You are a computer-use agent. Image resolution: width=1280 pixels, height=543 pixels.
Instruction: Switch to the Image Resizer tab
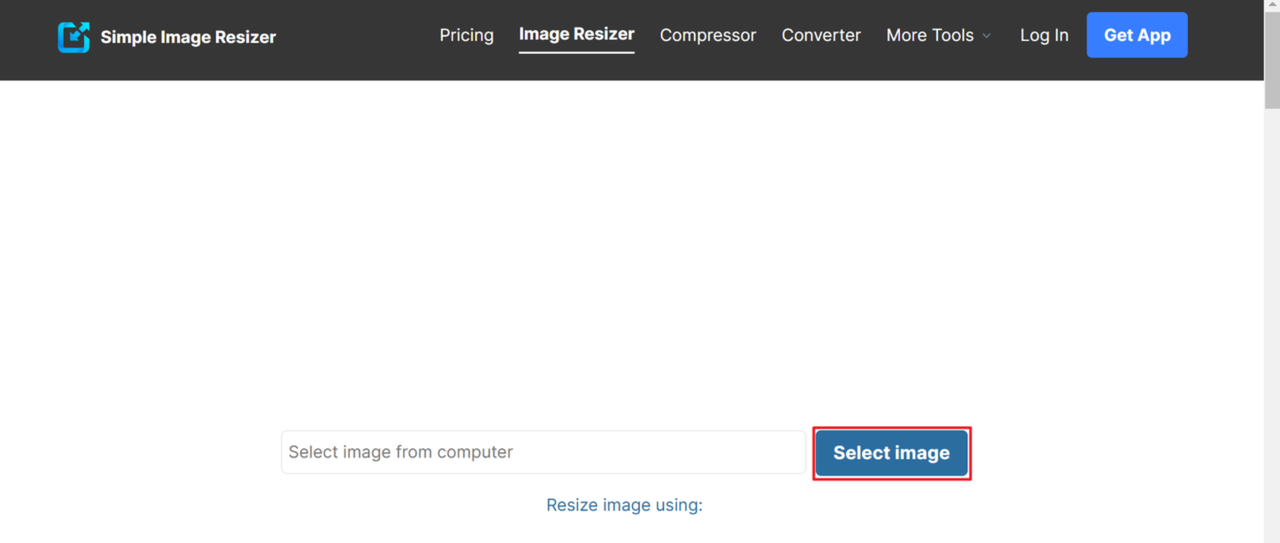tap(576, 34)
